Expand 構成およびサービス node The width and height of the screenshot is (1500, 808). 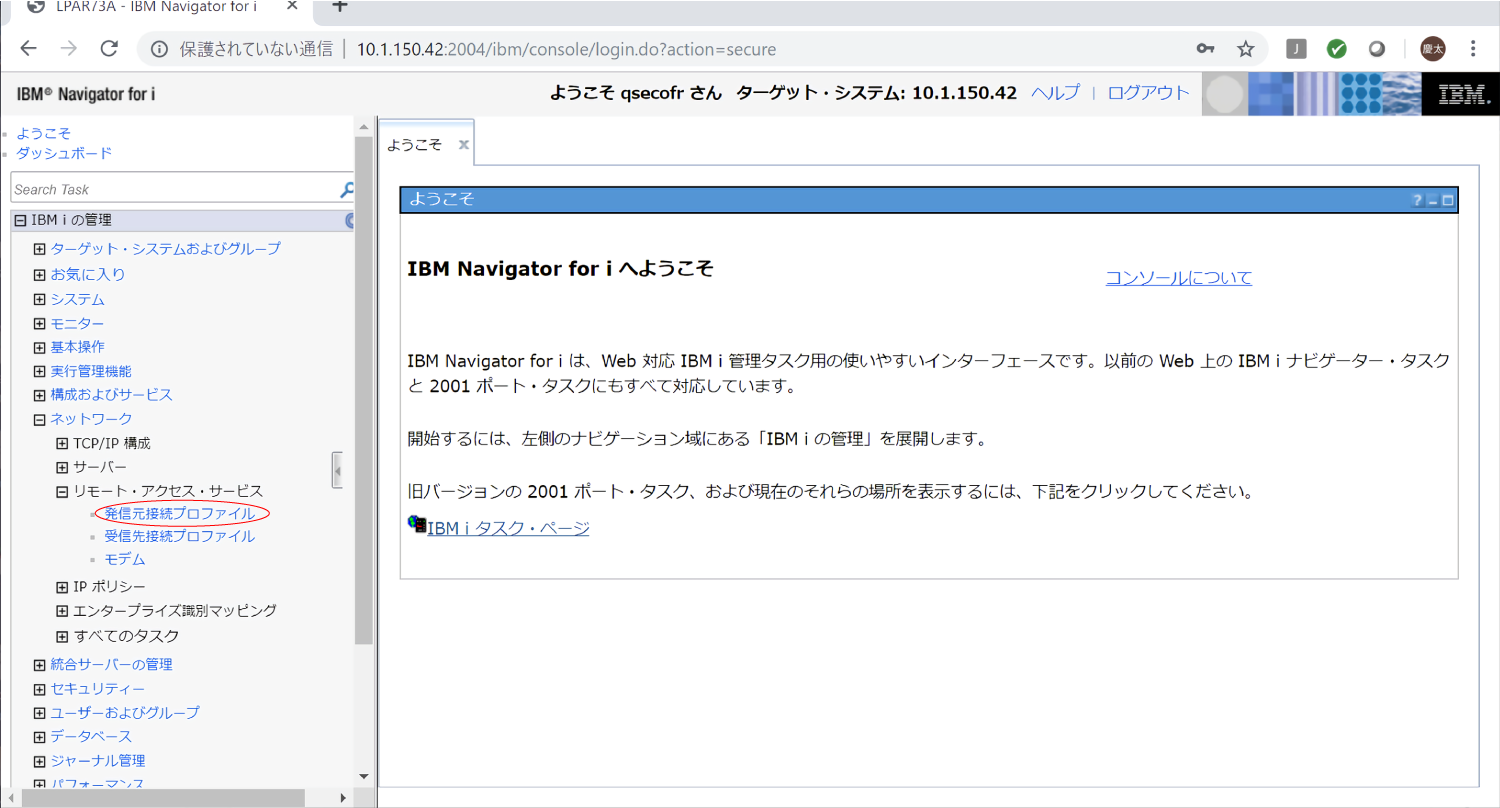[39, 395]
